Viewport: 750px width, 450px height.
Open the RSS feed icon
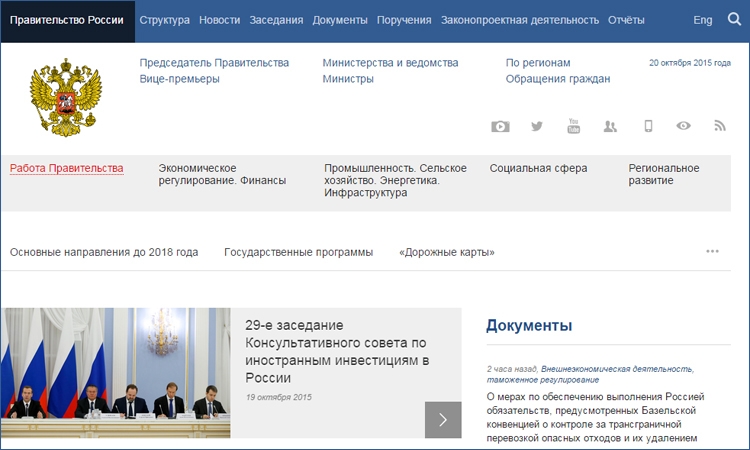720,126
